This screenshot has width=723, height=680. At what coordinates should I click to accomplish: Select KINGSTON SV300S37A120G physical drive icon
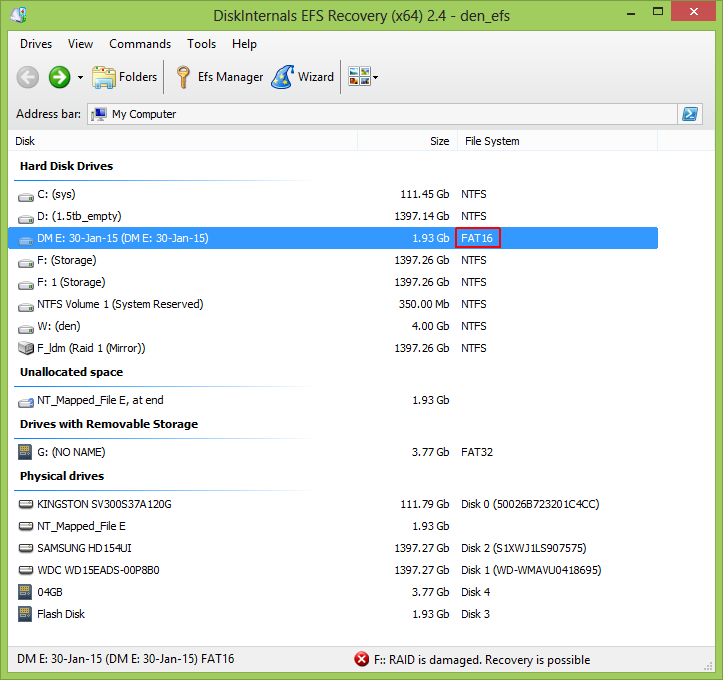26,504
